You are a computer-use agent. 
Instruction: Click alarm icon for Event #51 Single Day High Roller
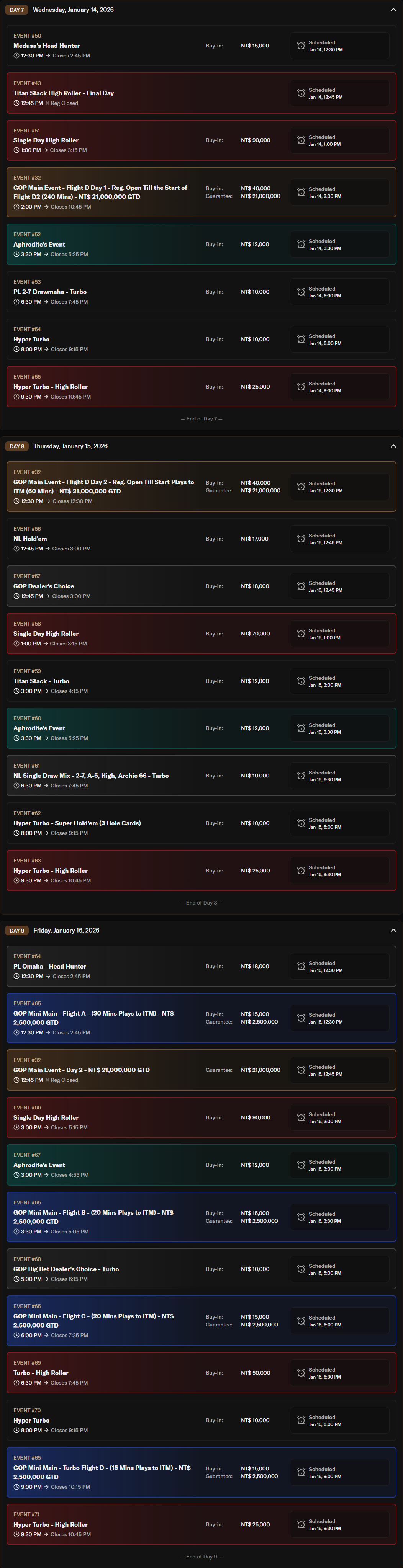pos(301,140)
